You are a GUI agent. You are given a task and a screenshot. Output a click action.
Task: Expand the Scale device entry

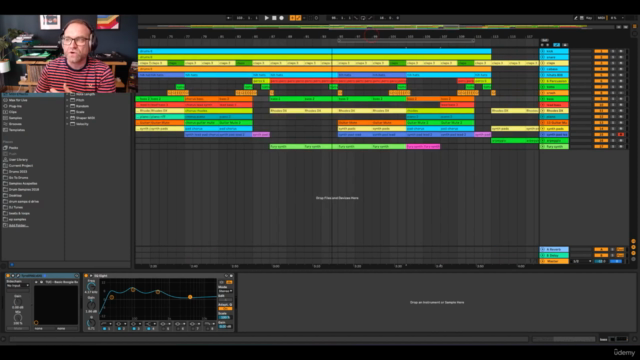(68, 112)
